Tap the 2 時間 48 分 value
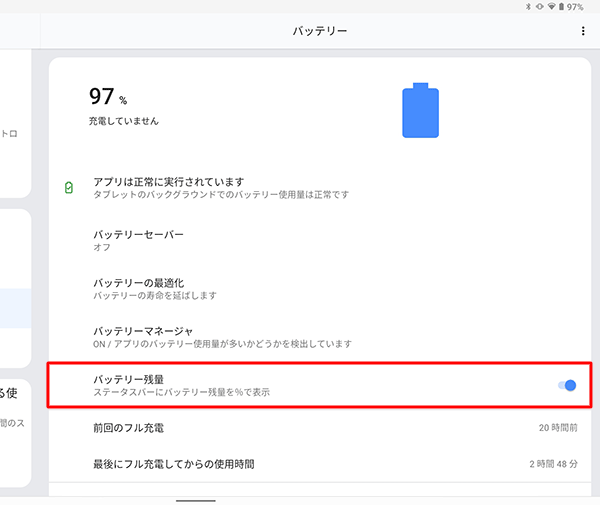 pos(553,464)
